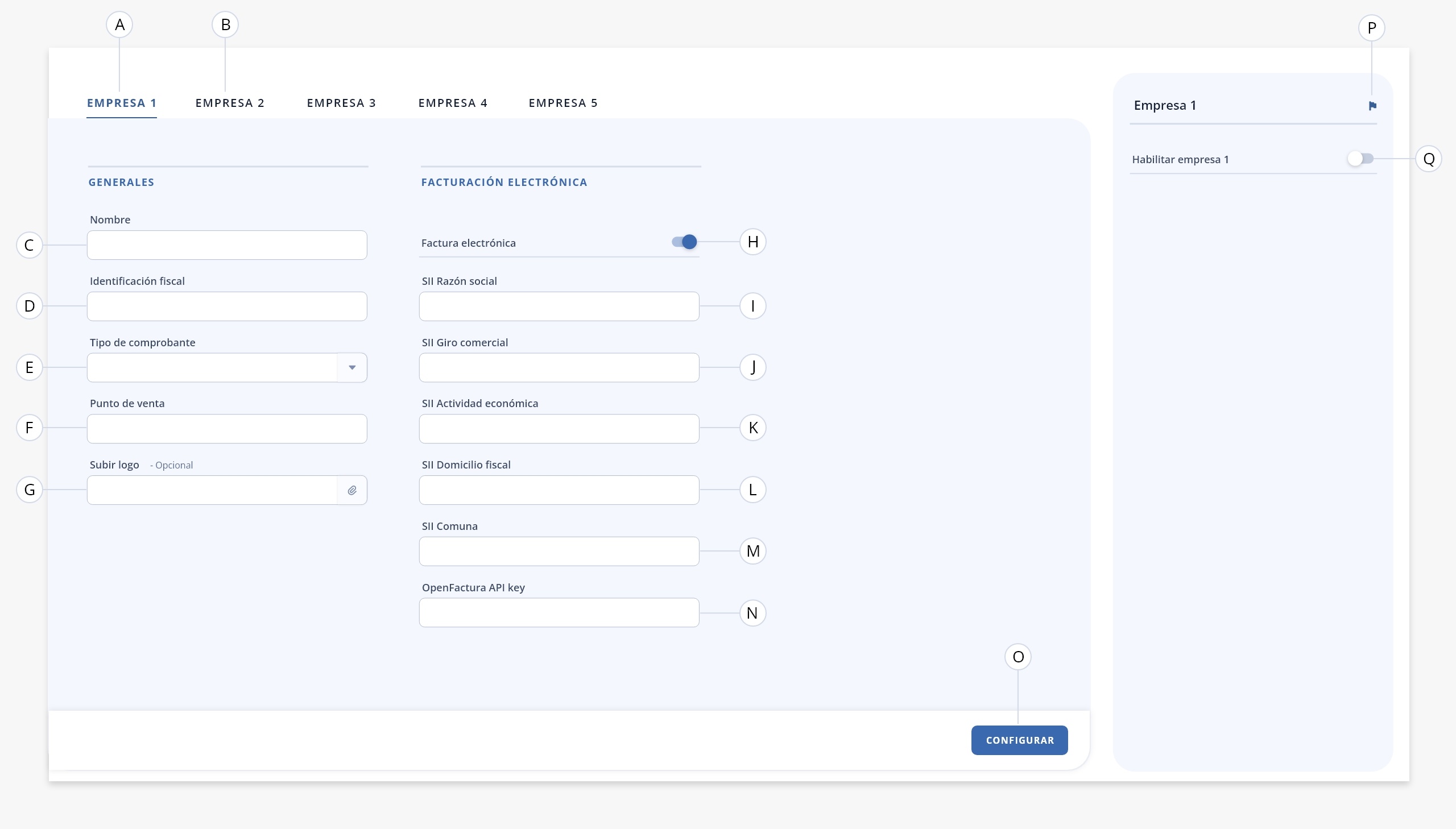Click the flag icon beside Empresa 1

tap(1372, 106)
